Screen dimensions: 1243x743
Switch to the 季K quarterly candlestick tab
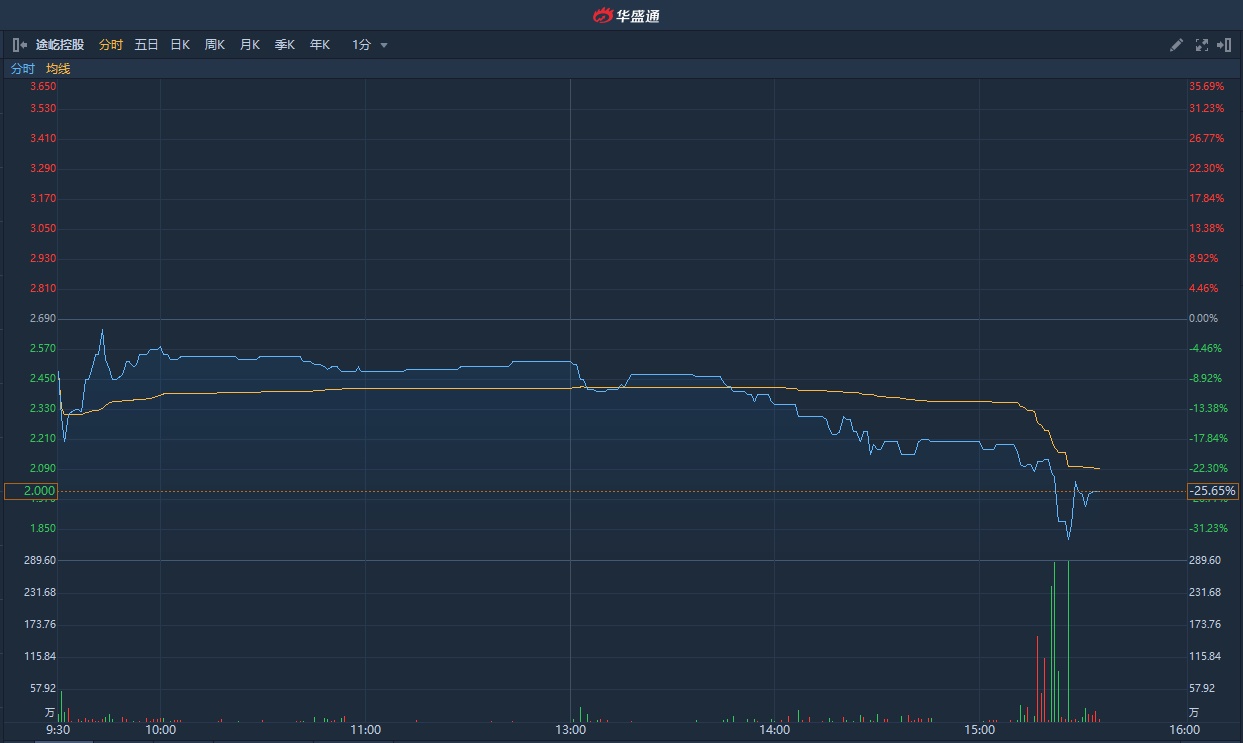click(x=285, y=45)
